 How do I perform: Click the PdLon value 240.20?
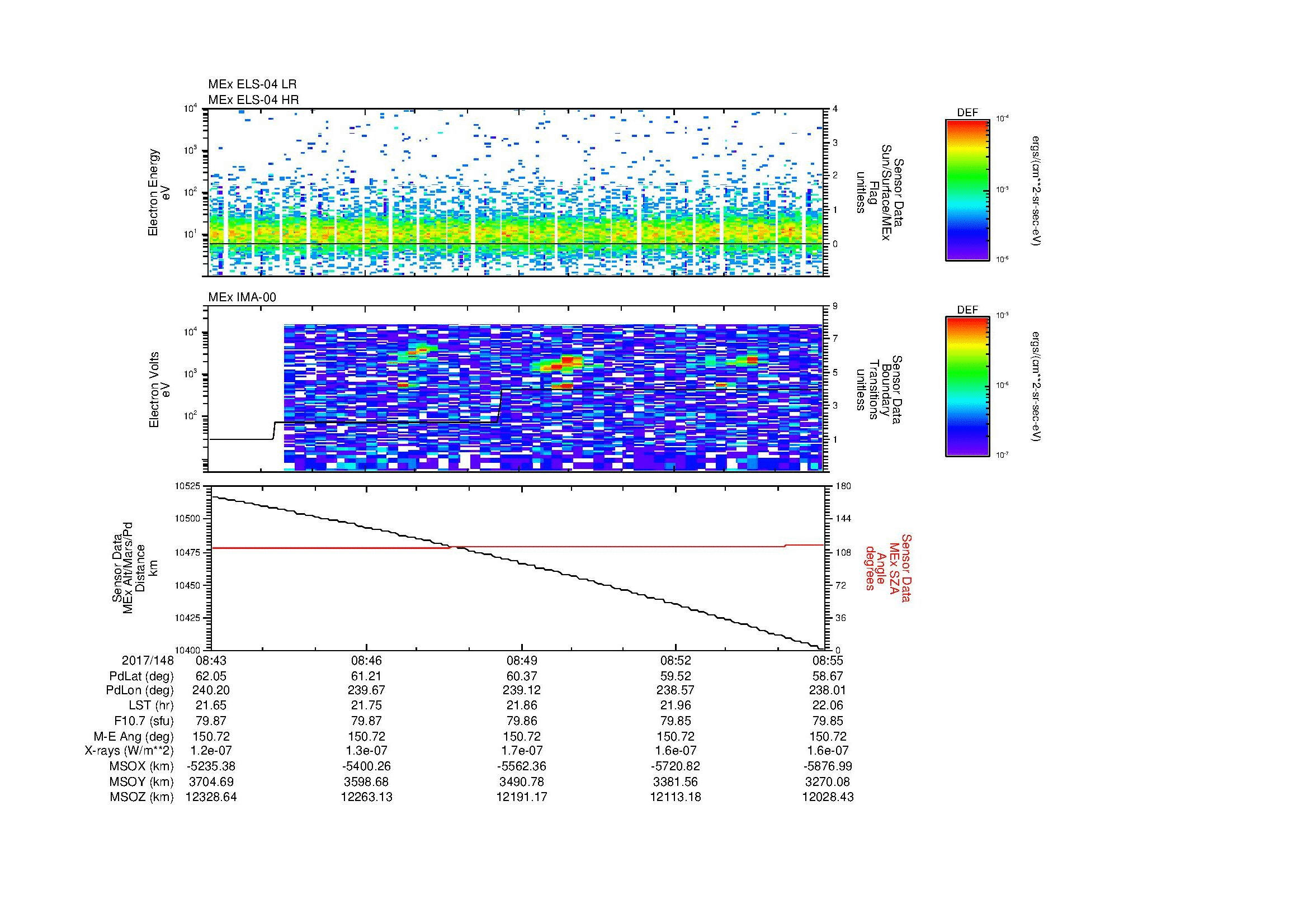[211, 690]
